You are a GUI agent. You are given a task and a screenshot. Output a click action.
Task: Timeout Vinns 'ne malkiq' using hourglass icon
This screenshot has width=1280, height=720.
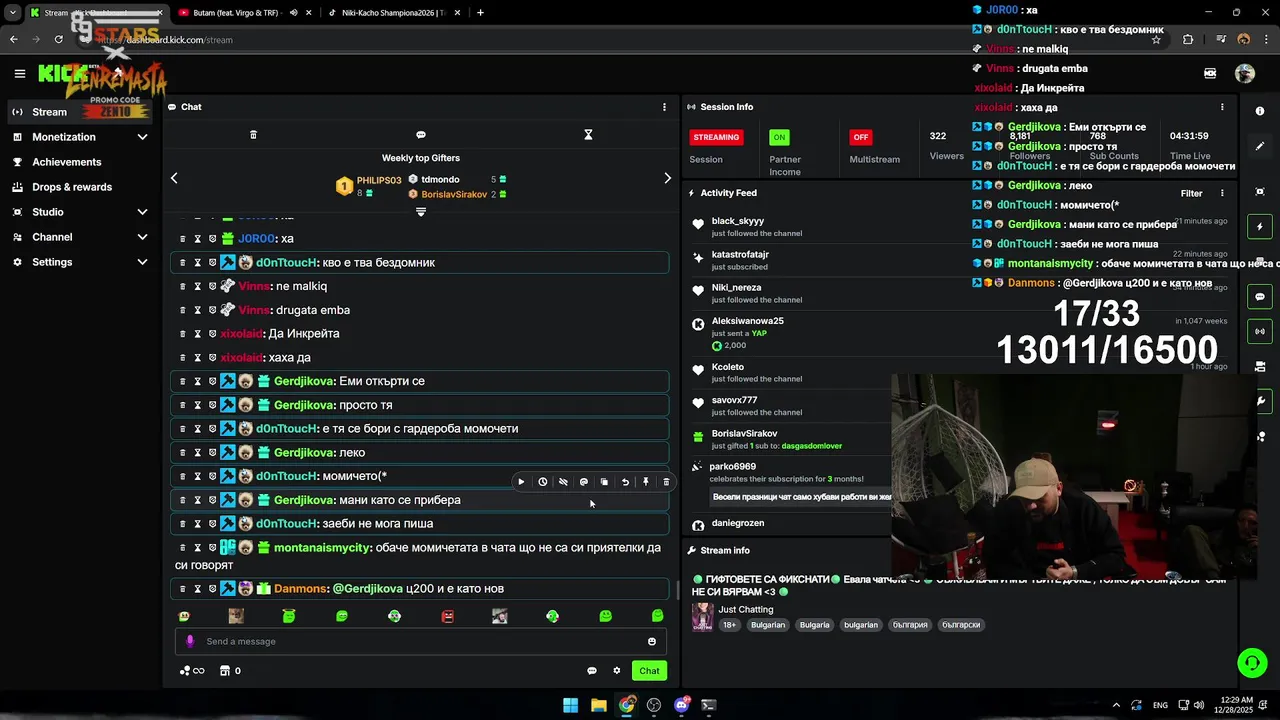click(197, 286)
